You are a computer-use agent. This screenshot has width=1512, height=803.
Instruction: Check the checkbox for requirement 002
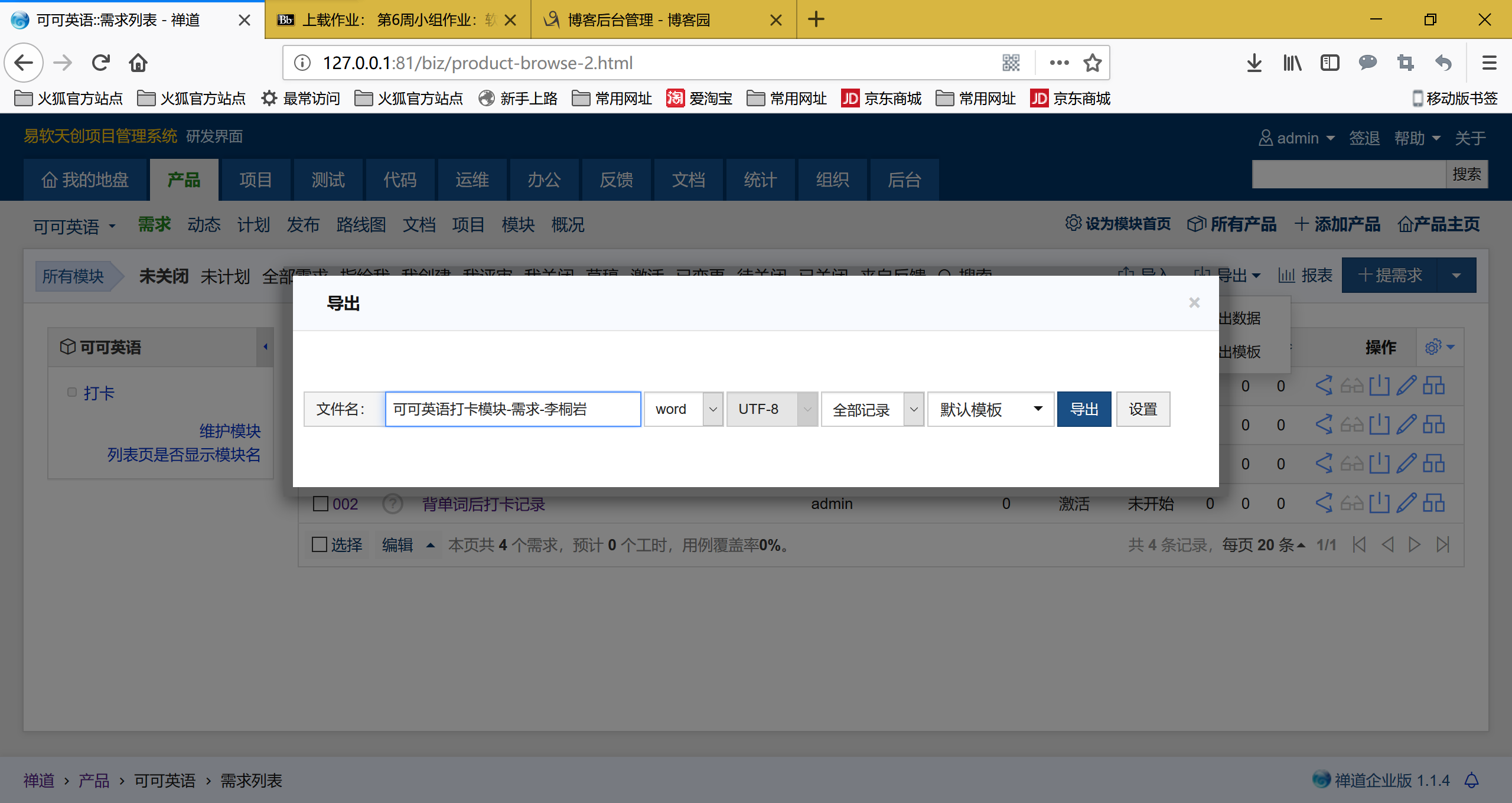tap(321, 504)
